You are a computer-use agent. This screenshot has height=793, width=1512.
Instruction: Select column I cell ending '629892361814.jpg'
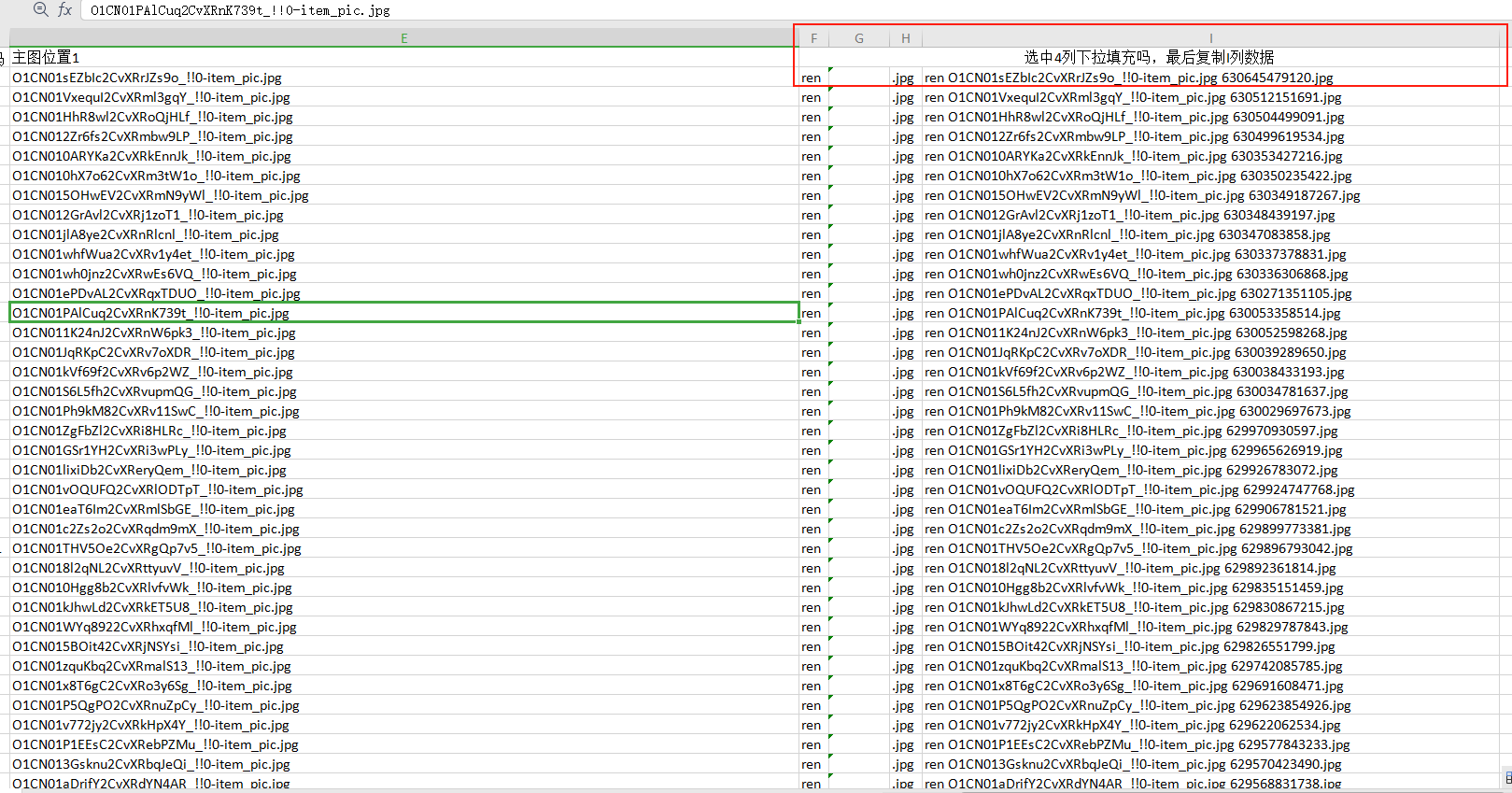coord(1211,568)
